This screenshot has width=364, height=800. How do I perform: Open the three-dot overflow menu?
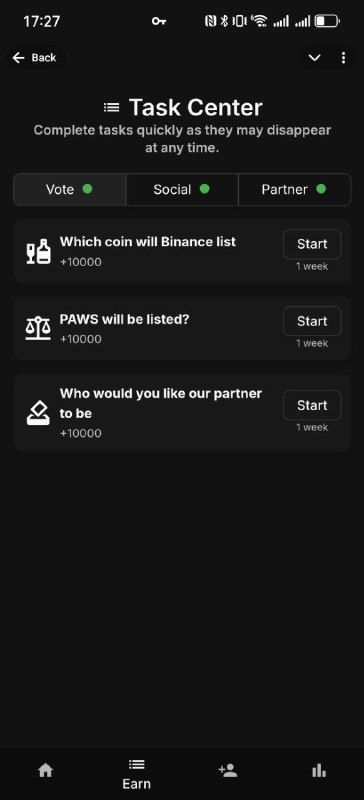(344, 58)
